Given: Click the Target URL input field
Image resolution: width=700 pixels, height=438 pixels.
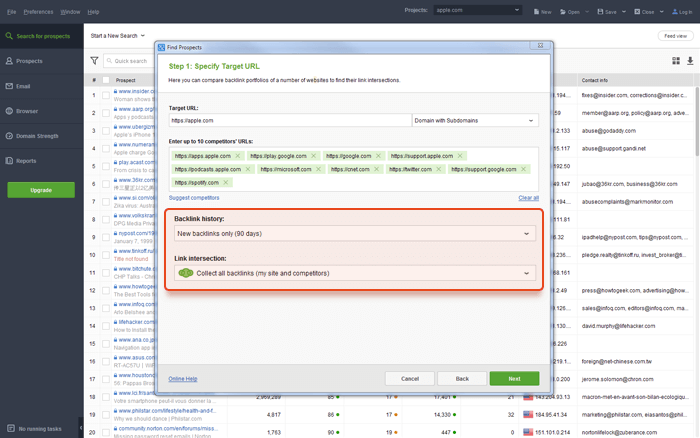Looking at the screenshot, I should pos(290,121).
